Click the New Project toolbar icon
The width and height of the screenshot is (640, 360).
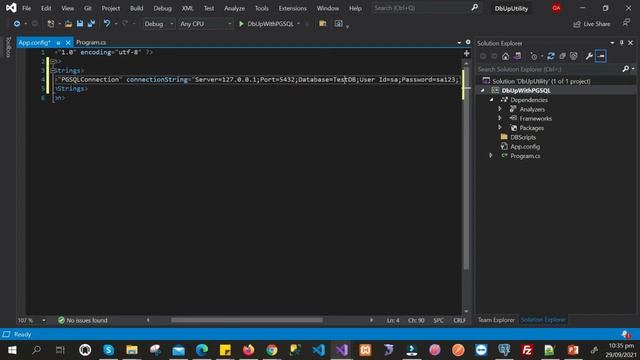[x=51, y=24]
